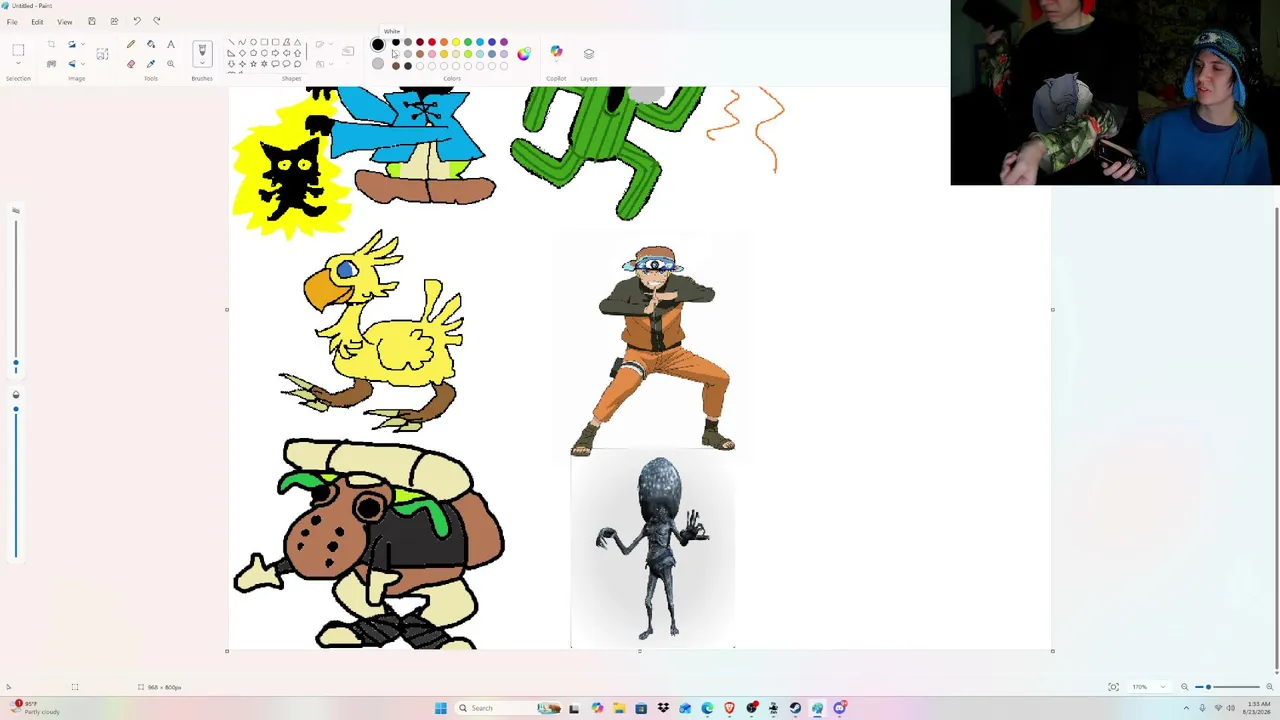Select the Fill bucket tool
Viewport: 1280px width, 720px height.
click(151, 44)
